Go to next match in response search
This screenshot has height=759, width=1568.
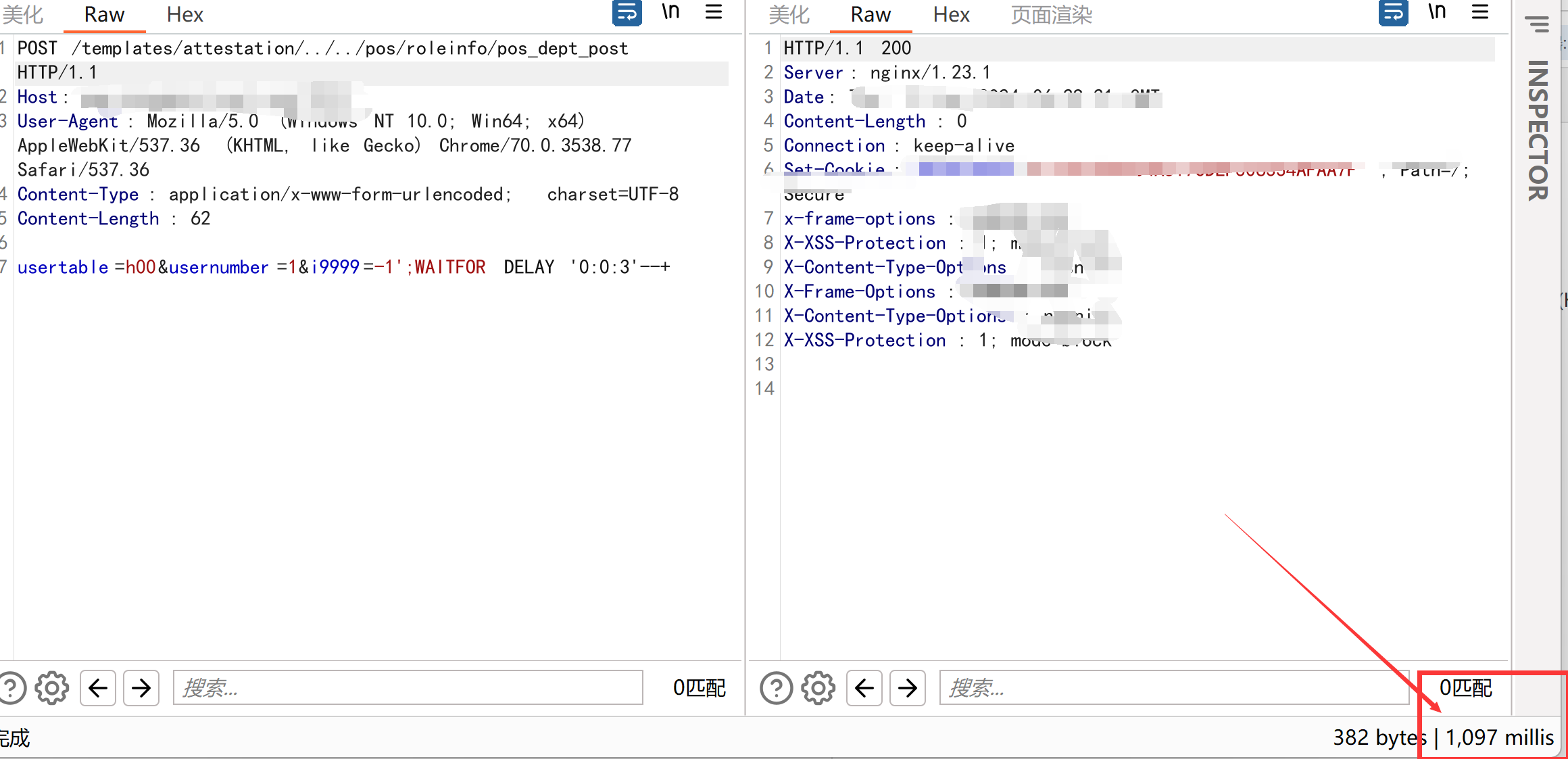click(x=908, y=688)
